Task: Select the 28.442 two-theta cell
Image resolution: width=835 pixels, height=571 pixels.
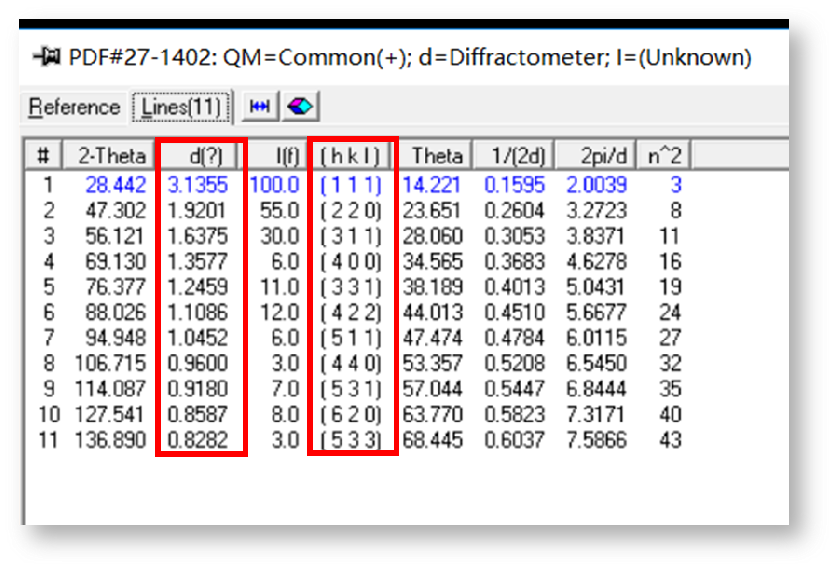Action: coord(116,185)
